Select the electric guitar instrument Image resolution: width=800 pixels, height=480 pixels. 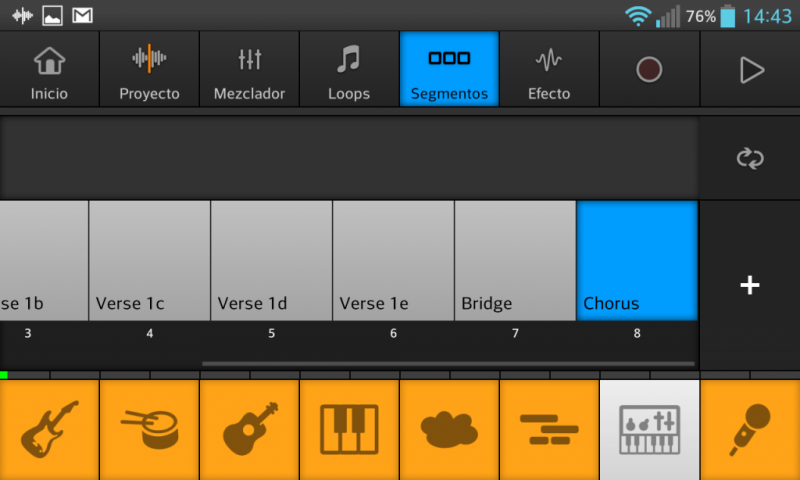coord(49,429)
